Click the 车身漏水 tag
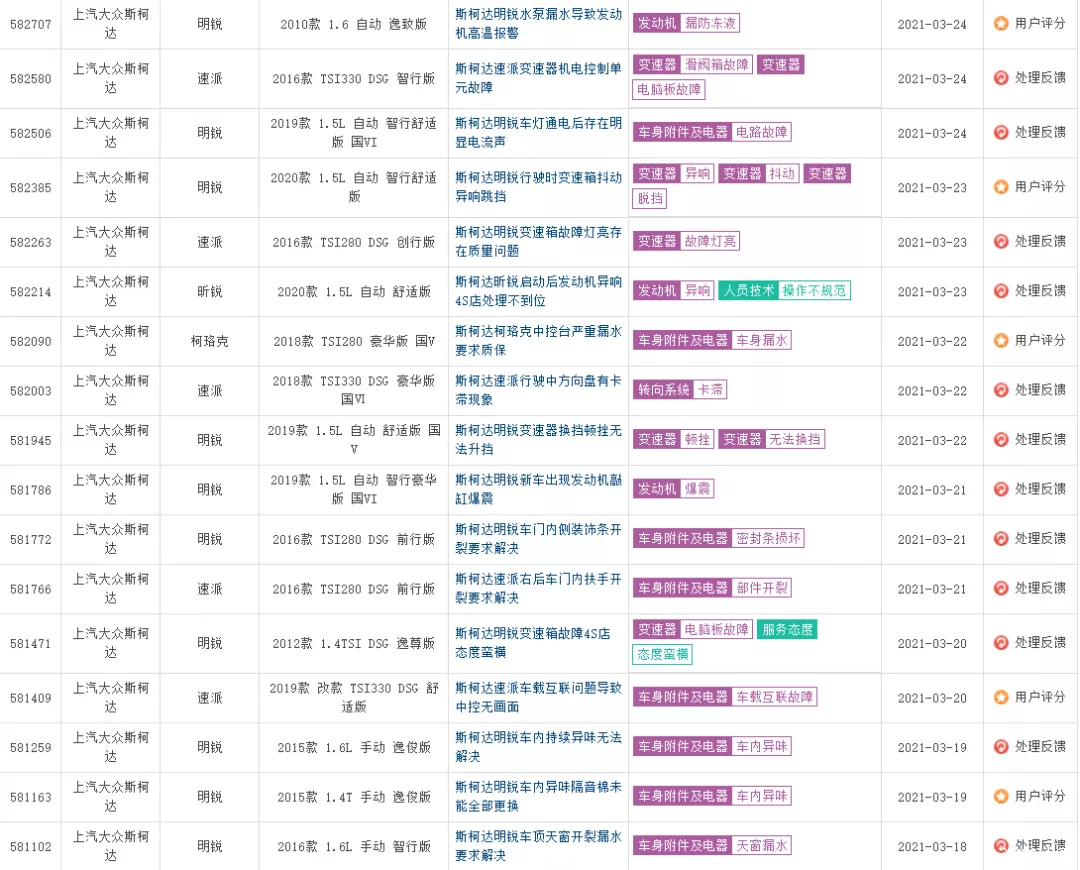Screen dimensions: 1080x870 click(x=761, y=340)
